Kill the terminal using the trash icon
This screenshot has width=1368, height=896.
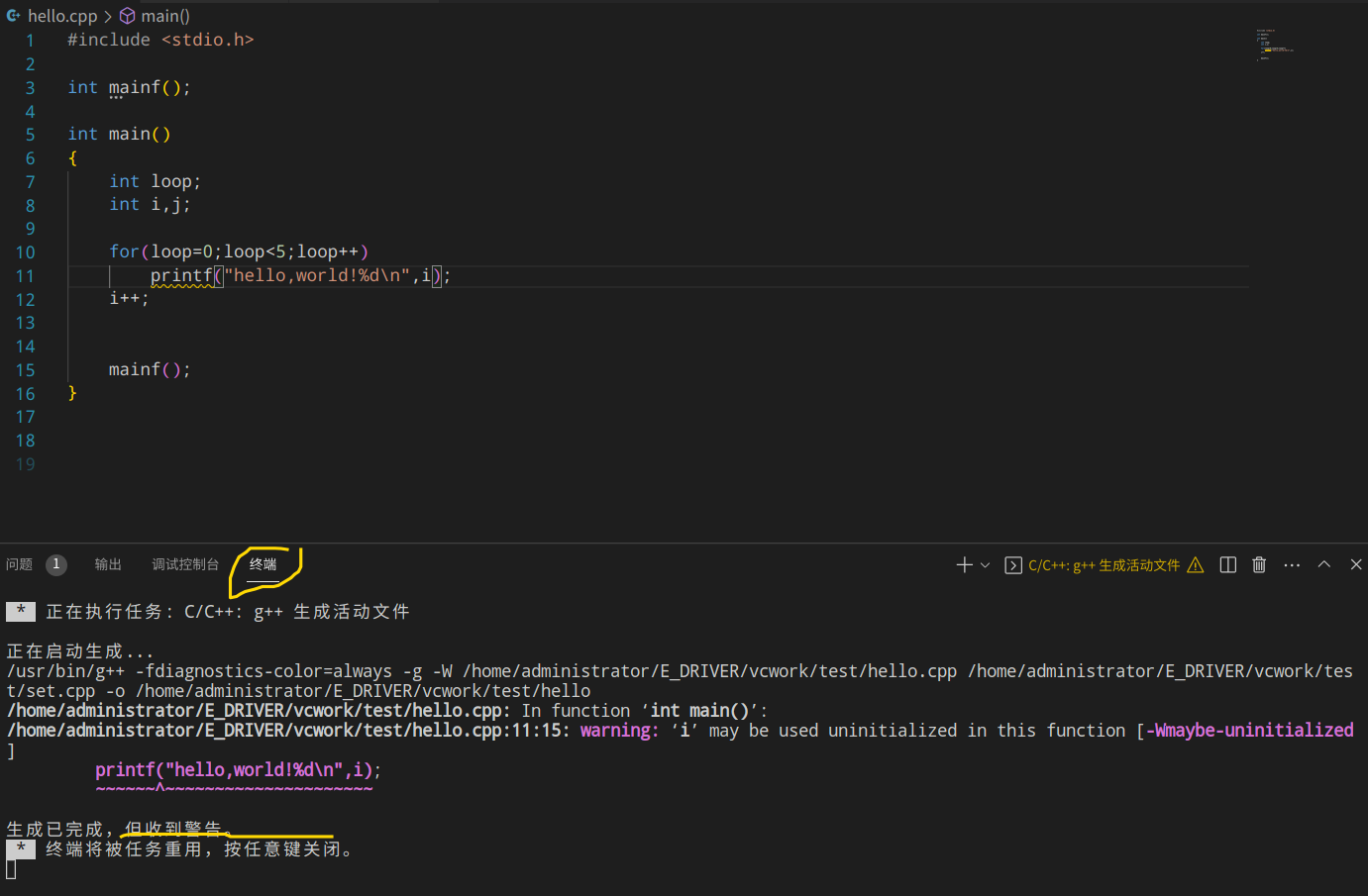(x=1259, y=564)
